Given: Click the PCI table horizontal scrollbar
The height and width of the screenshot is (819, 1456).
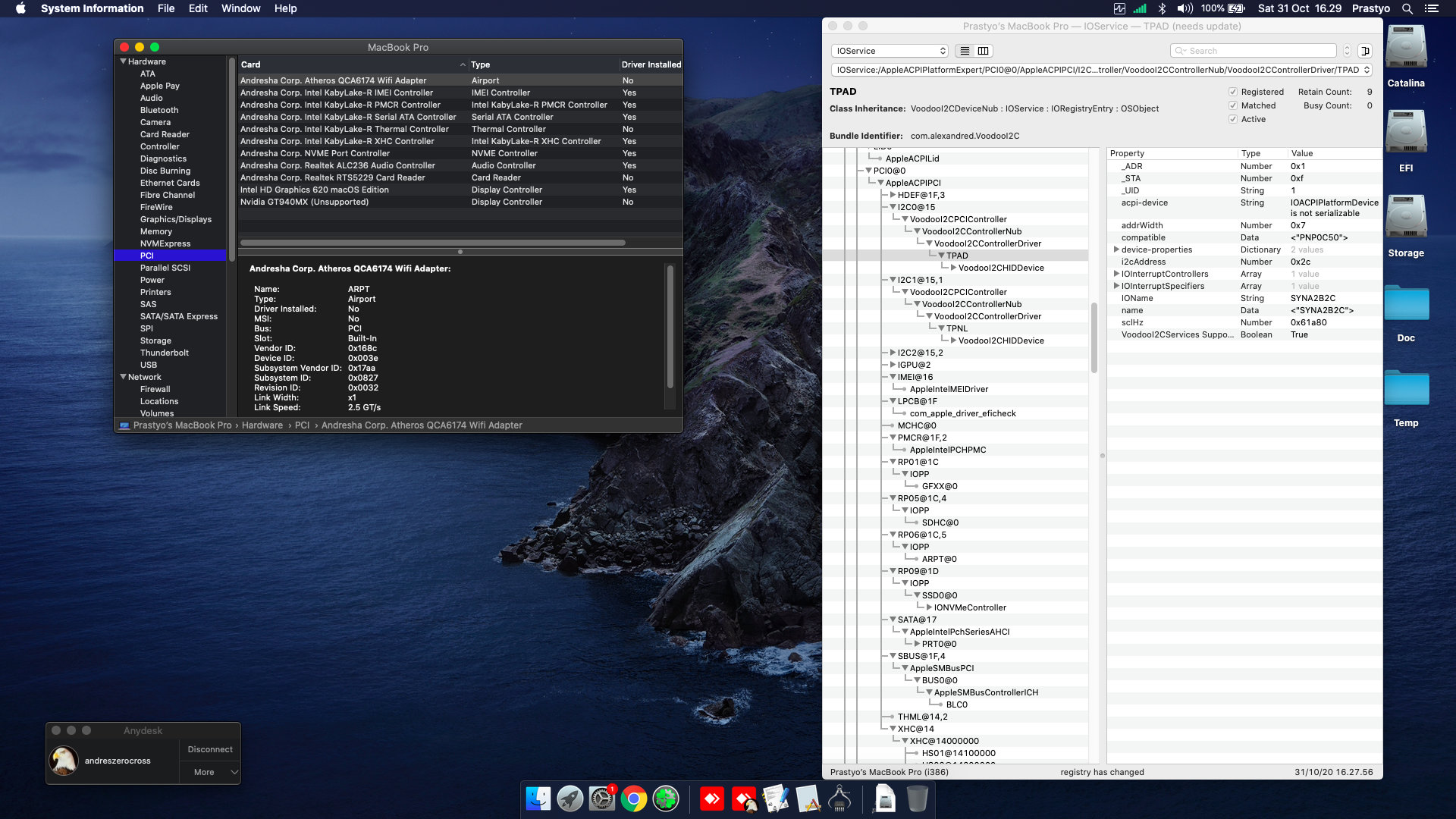Looking at the screenshot, I should coord(433,243).
